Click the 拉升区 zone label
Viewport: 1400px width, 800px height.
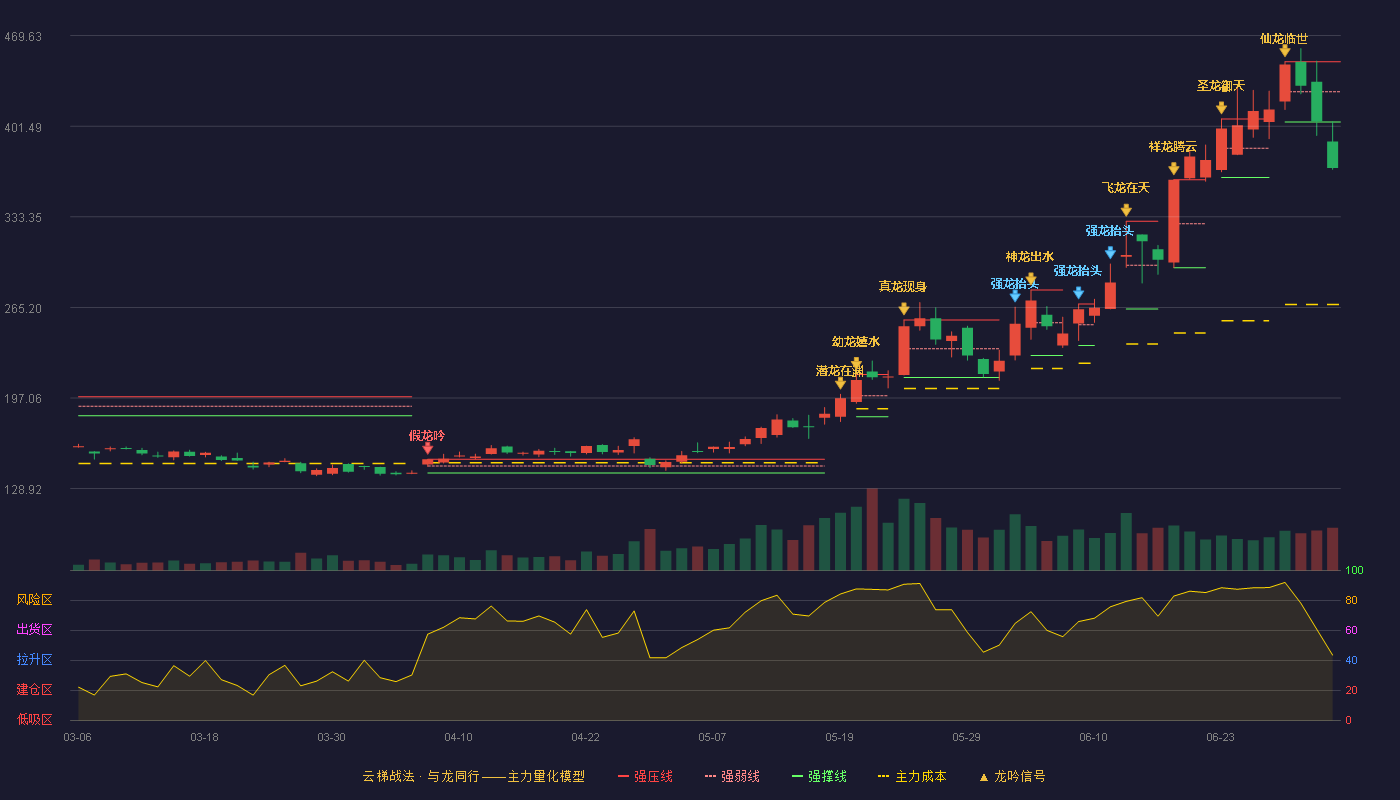[34, 660]
